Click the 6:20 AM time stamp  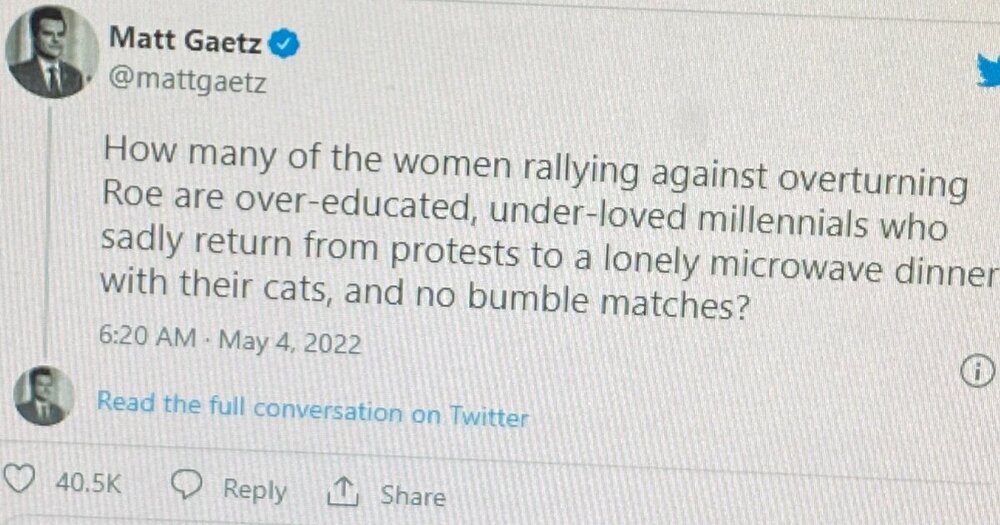148,337
